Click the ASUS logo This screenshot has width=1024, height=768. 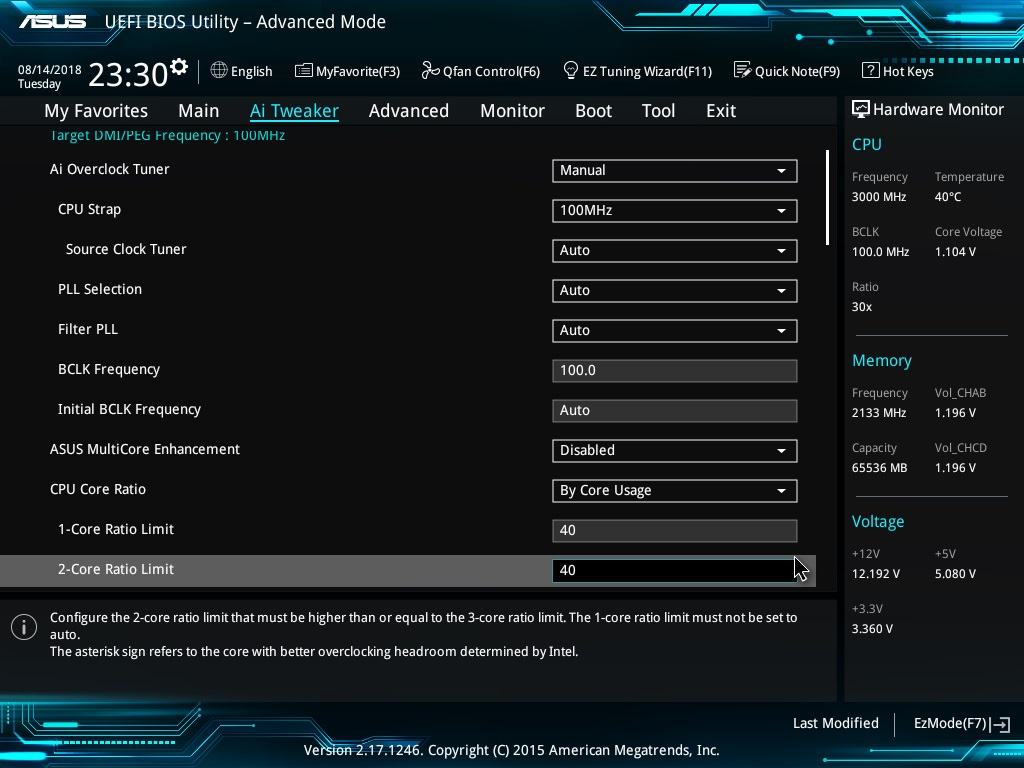[52, 22]
